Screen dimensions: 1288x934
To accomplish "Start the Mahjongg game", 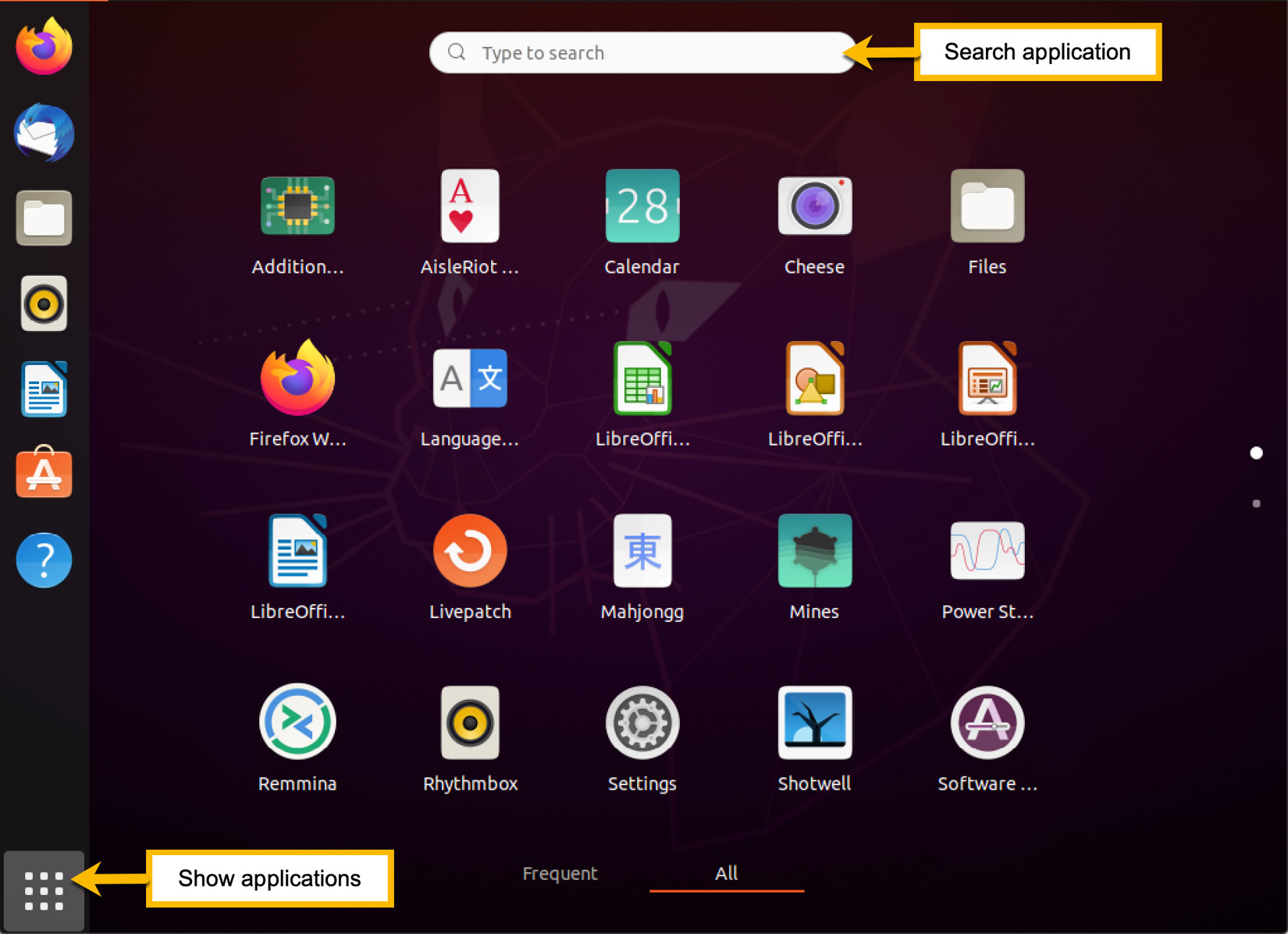I will [x=642, y=551].
